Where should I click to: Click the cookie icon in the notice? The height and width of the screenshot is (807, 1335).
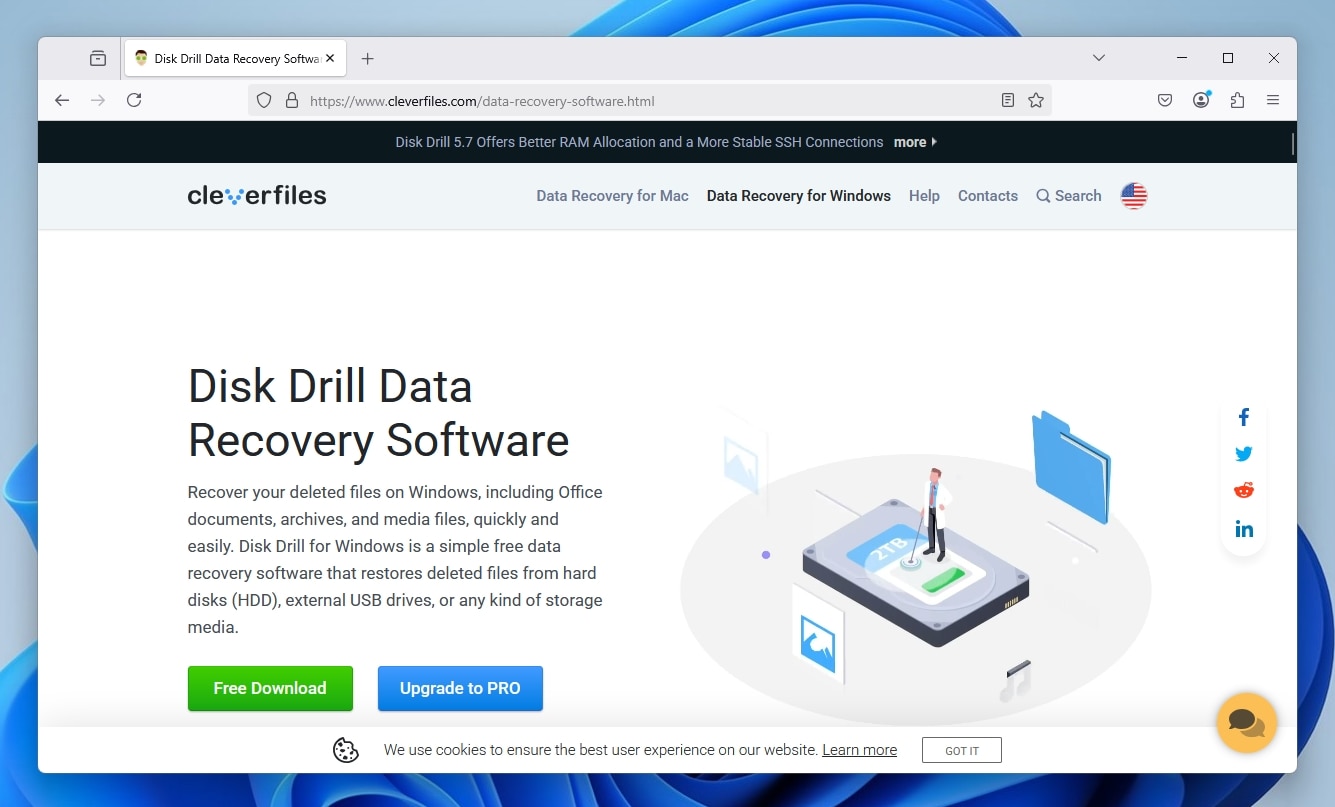point(346,750)
